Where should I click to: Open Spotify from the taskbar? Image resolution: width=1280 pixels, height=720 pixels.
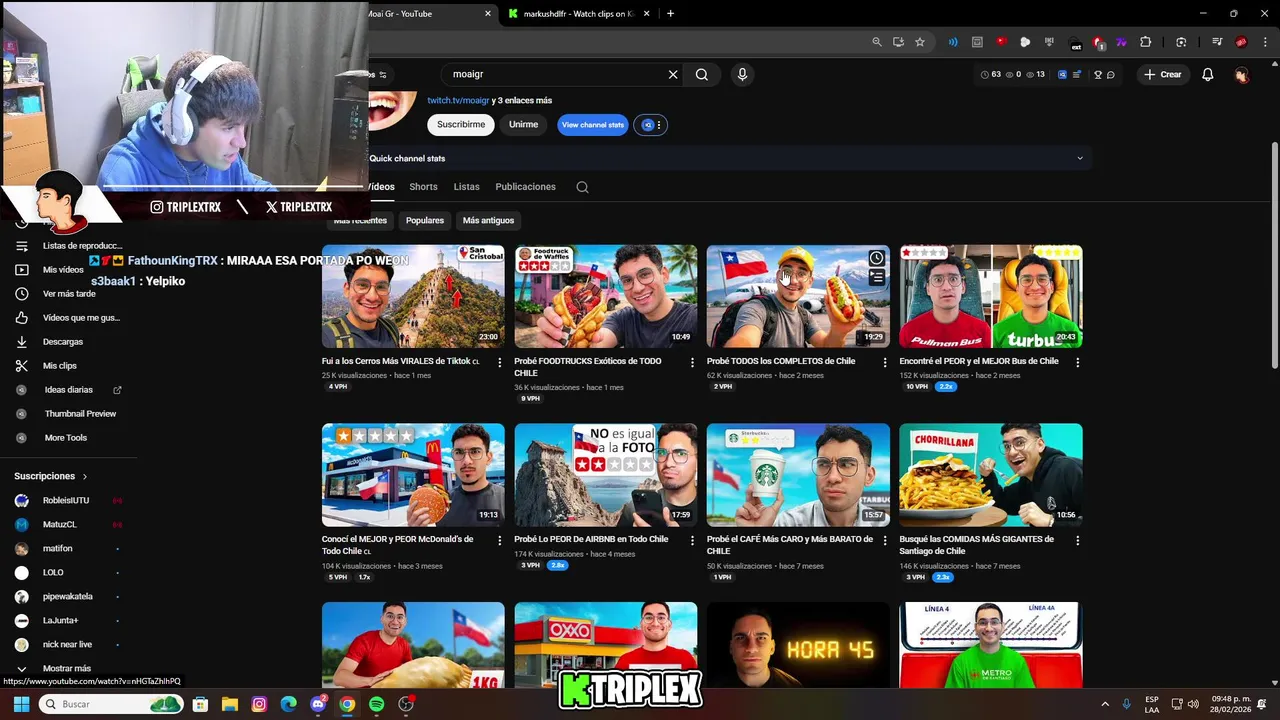[376, 704]
